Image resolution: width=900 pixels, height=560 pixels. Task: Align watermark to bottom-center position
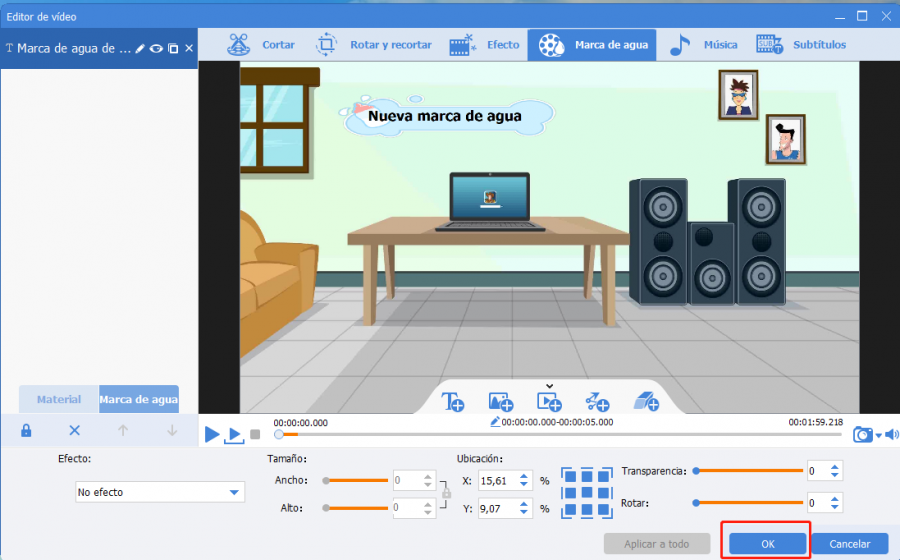pyautogui.click(x=587, y=510)
